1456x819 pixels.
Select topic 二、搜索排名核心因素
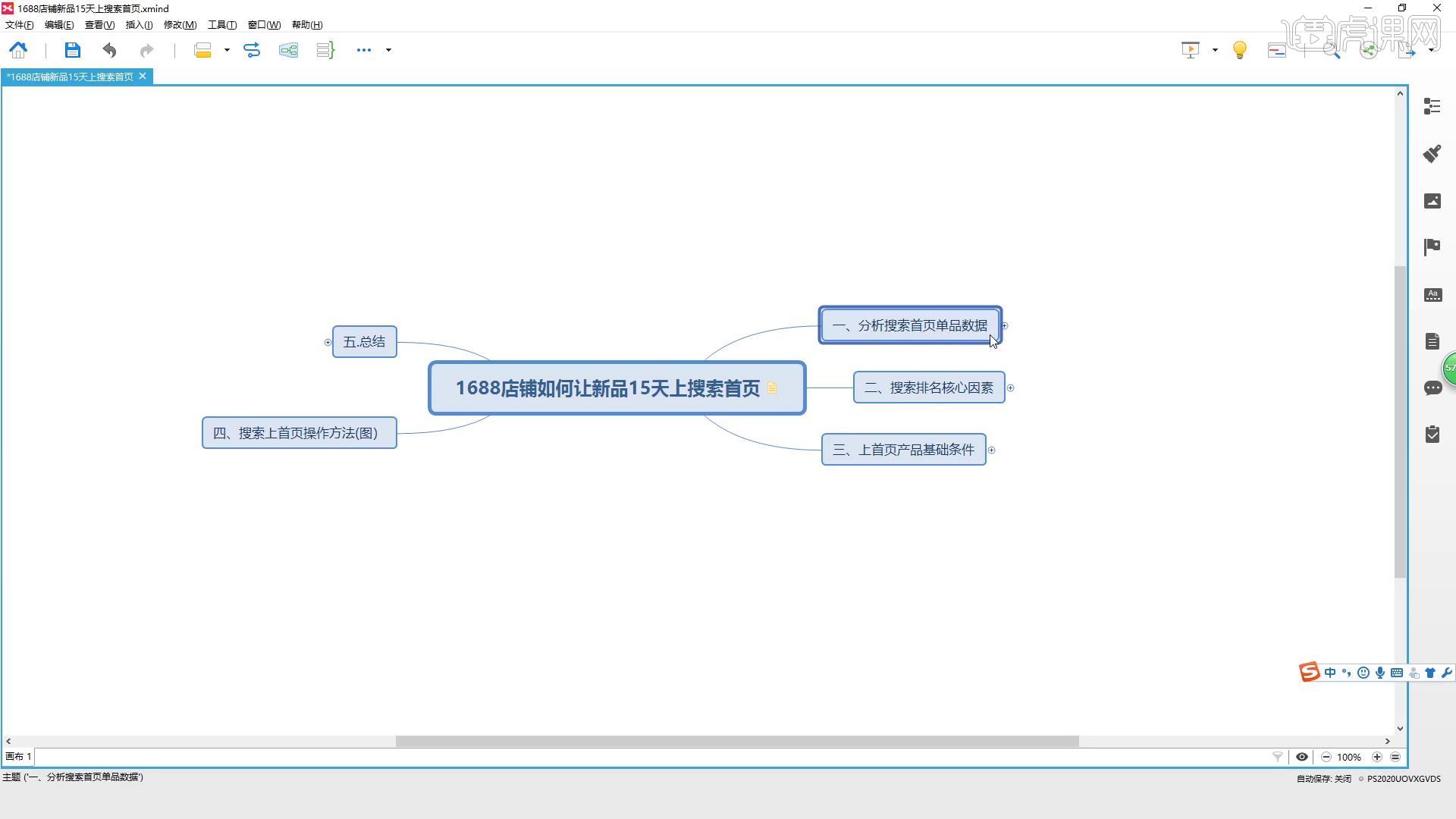point(929,388)
